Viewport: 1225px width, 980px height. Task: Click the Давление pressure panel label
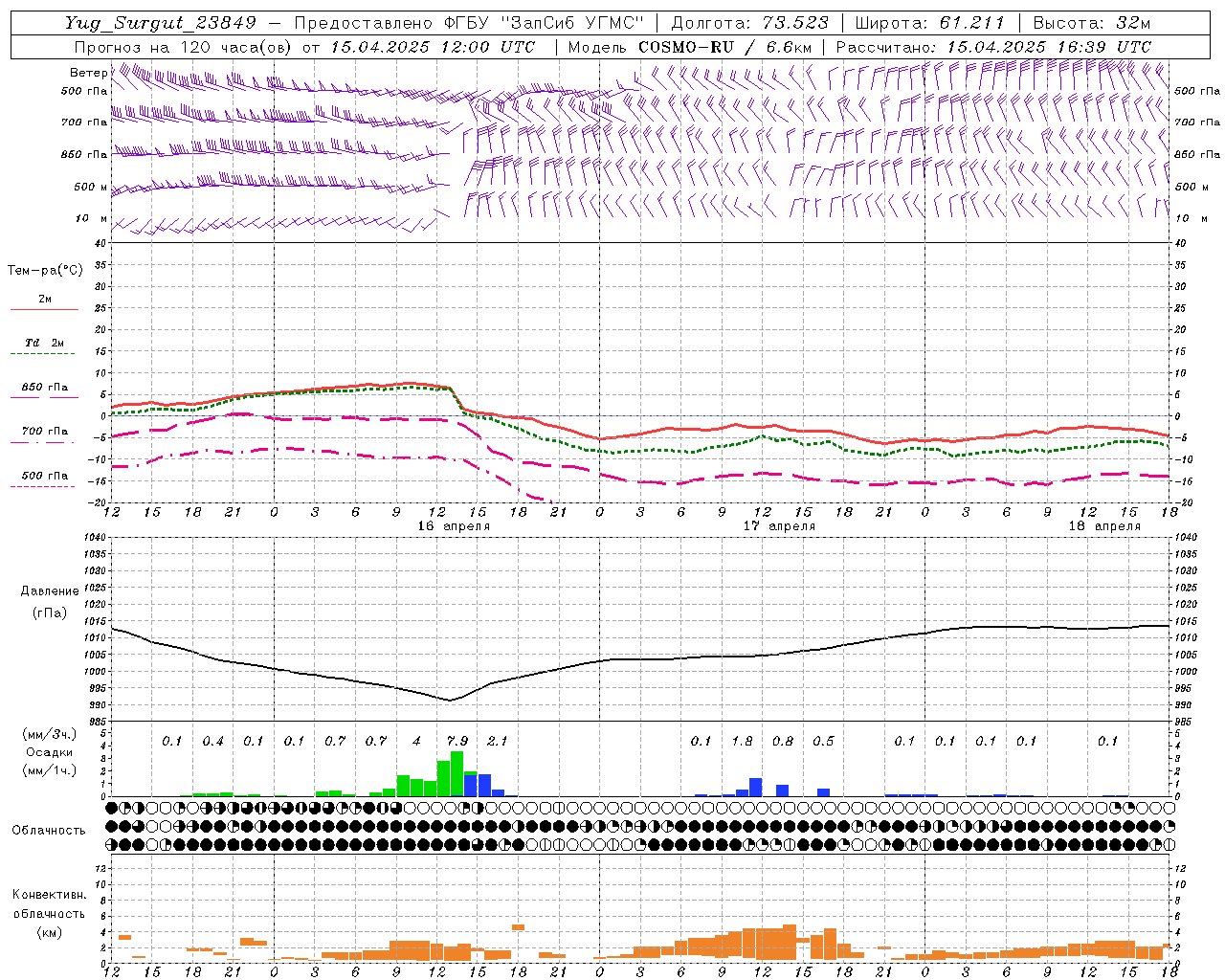(x=50, y=591)
